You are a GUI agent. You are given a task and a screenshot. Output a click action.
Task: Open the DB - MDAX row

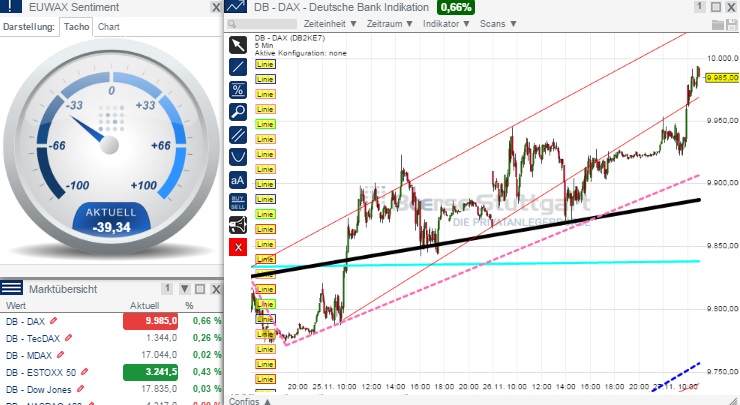pos(111,355)
